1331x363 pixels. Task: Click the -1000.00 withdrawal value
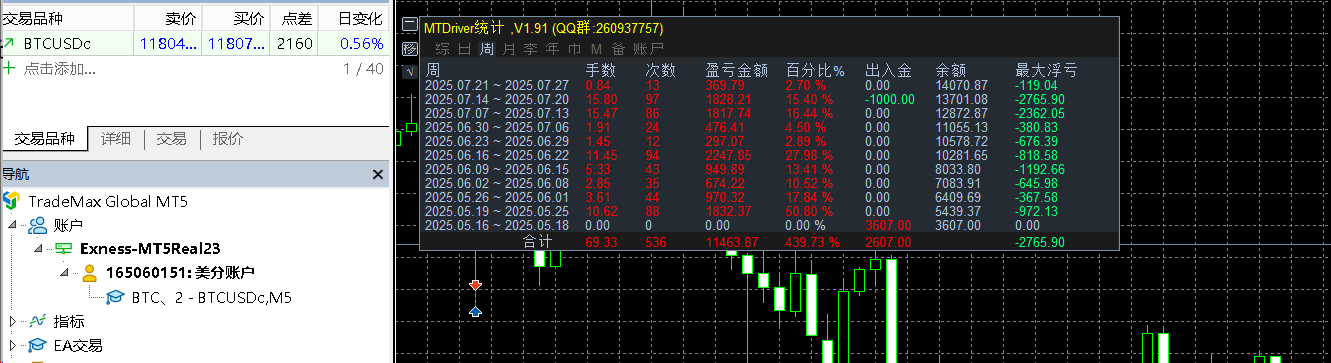click(x=890, y=99)
